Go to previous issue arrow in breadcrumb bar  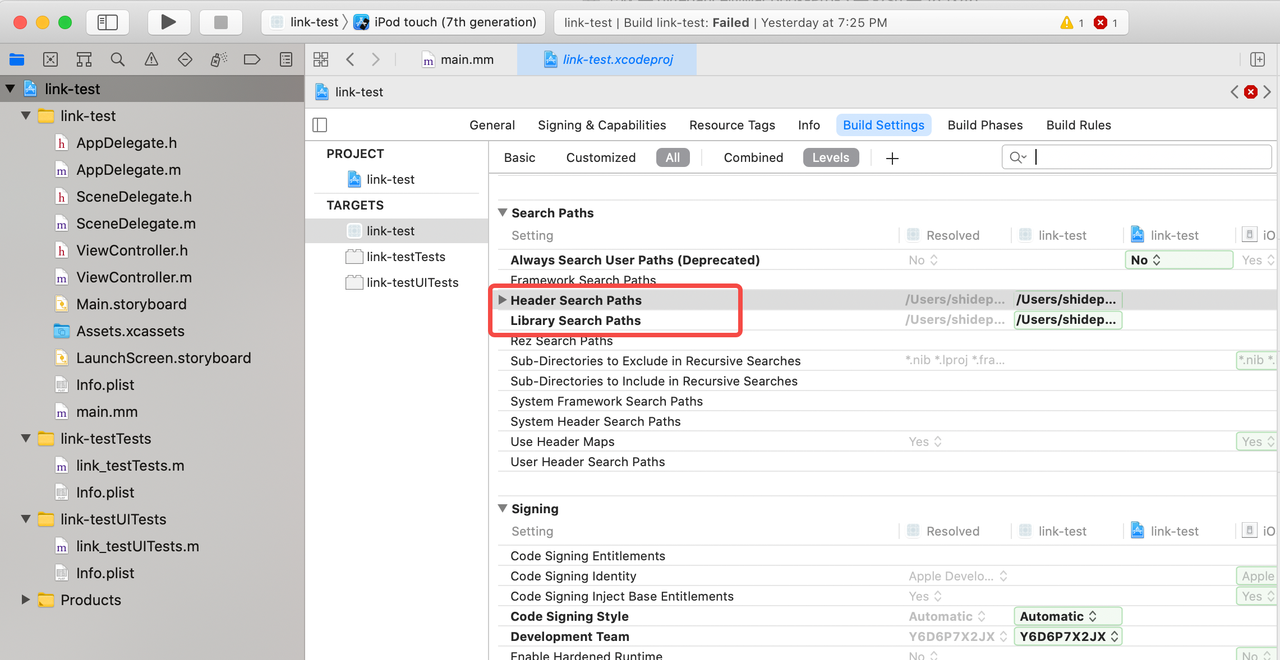(1235, 92)
